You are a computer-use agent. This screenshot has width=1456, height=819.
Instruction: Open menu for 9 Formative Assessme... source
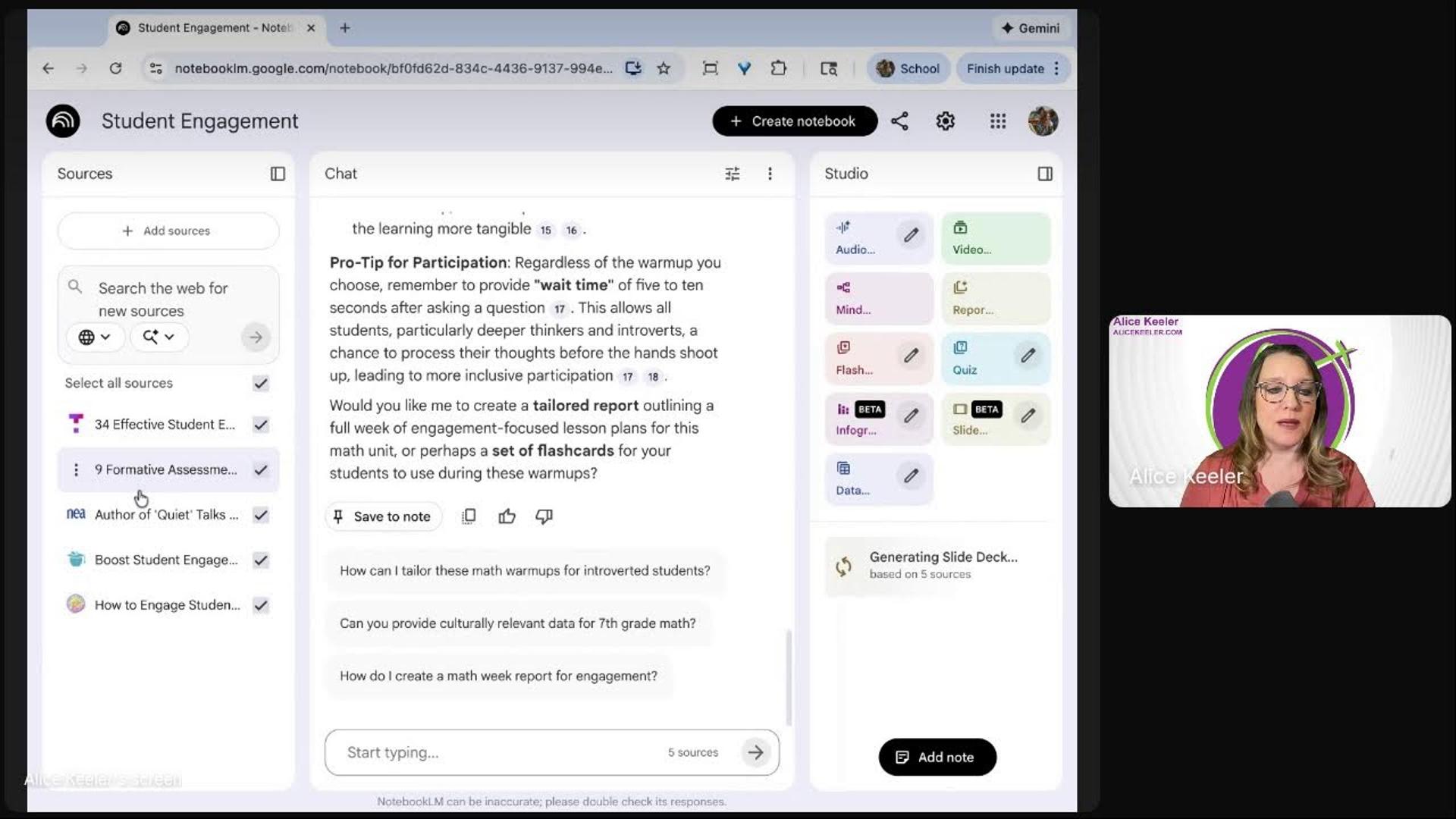76,470
